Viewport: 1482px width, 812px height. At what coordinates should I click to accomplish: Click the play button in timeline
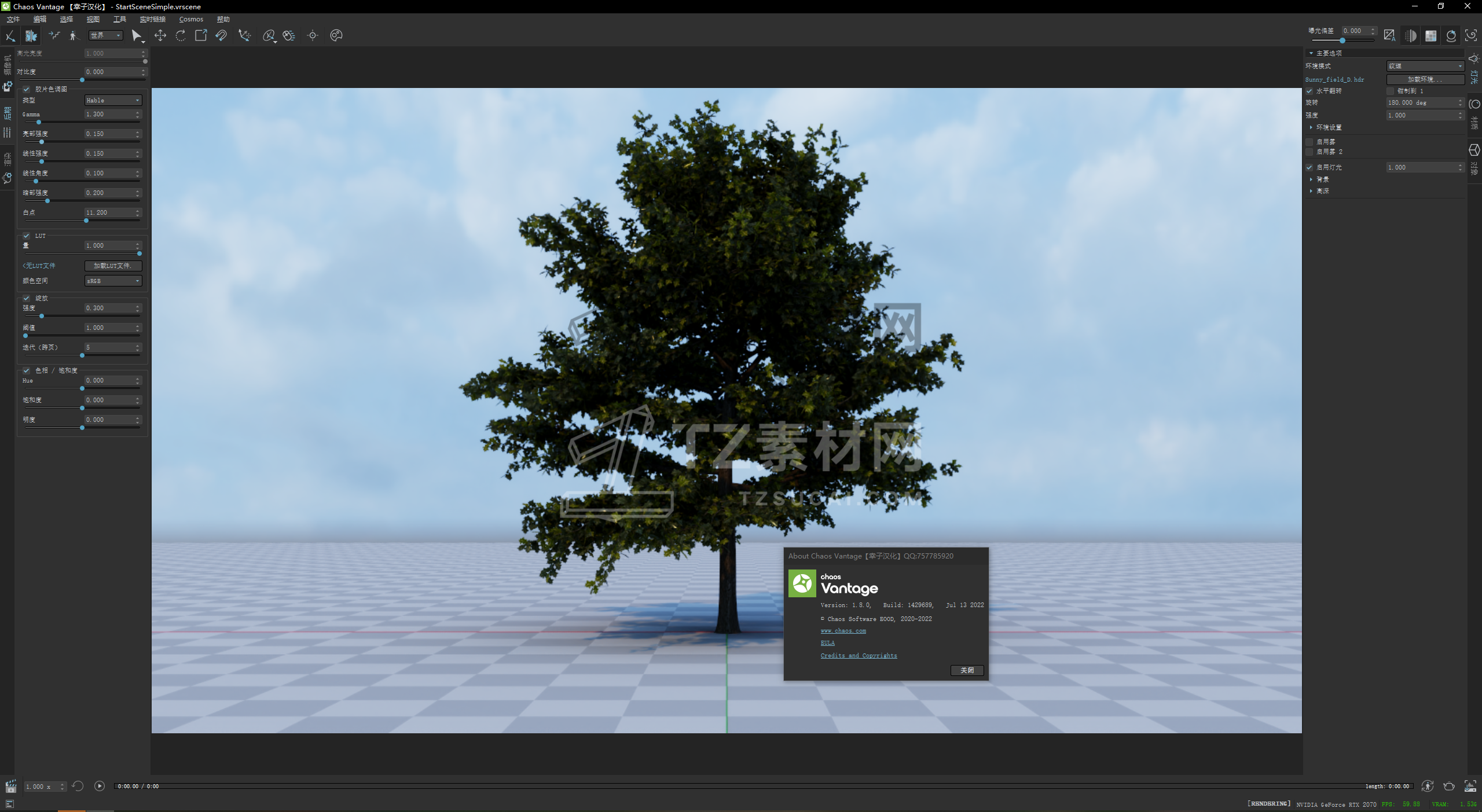coord(100,786)
